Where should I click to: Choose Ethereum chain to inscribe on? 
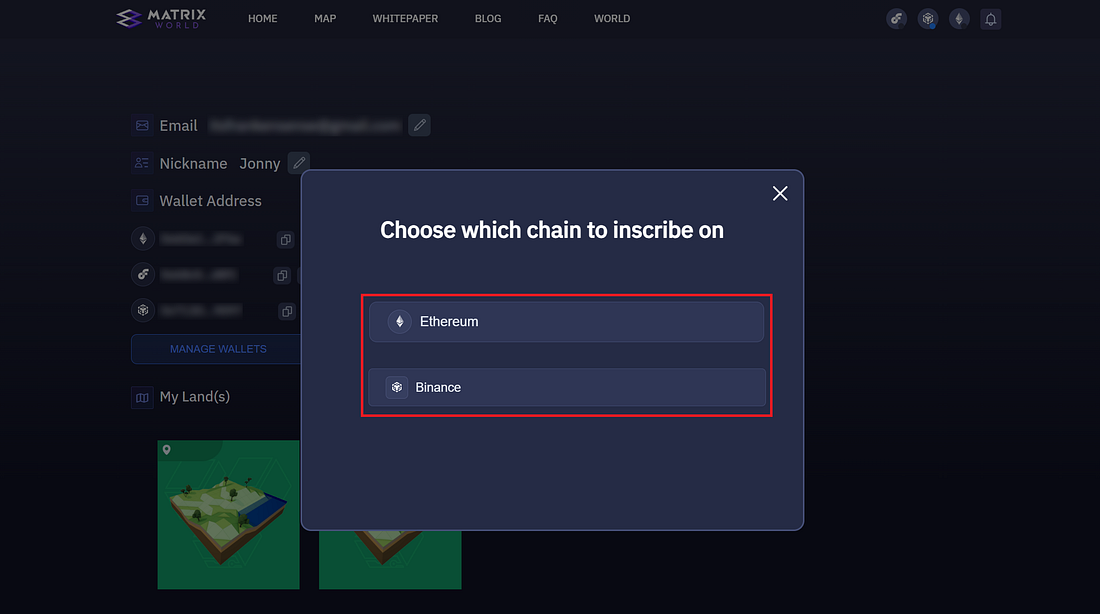566,322
